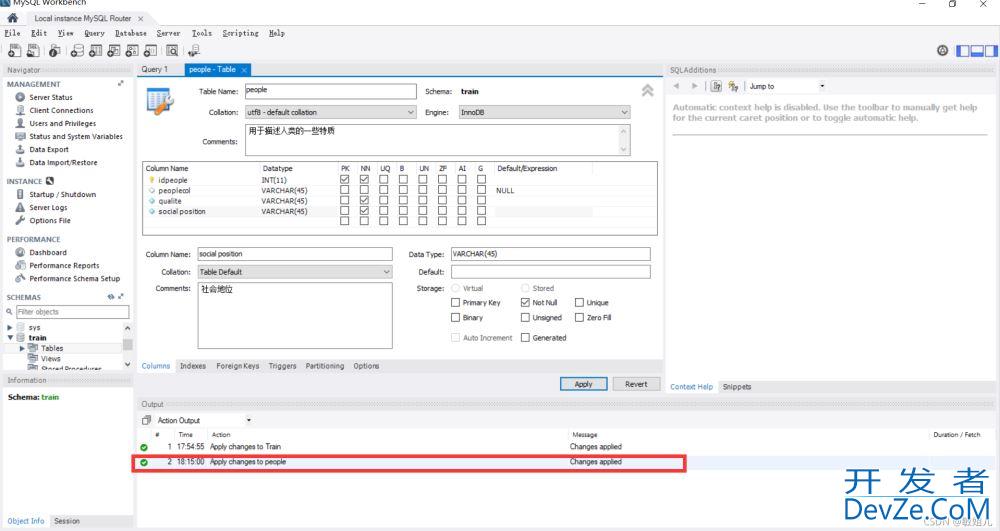Image resolution: width=1000 pixels, height=531 pixels.
Task: Open Server Logs under Instance
Action: tap(48, 207)
